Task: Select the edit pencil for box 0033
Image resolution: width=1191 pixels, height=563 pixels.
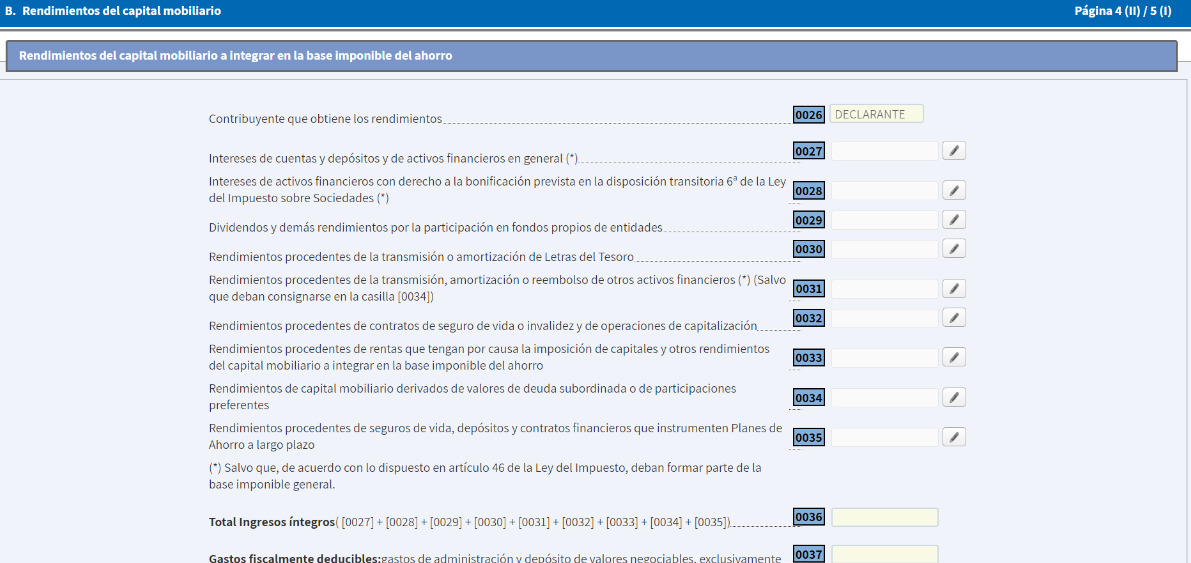Action: point(954,358)
